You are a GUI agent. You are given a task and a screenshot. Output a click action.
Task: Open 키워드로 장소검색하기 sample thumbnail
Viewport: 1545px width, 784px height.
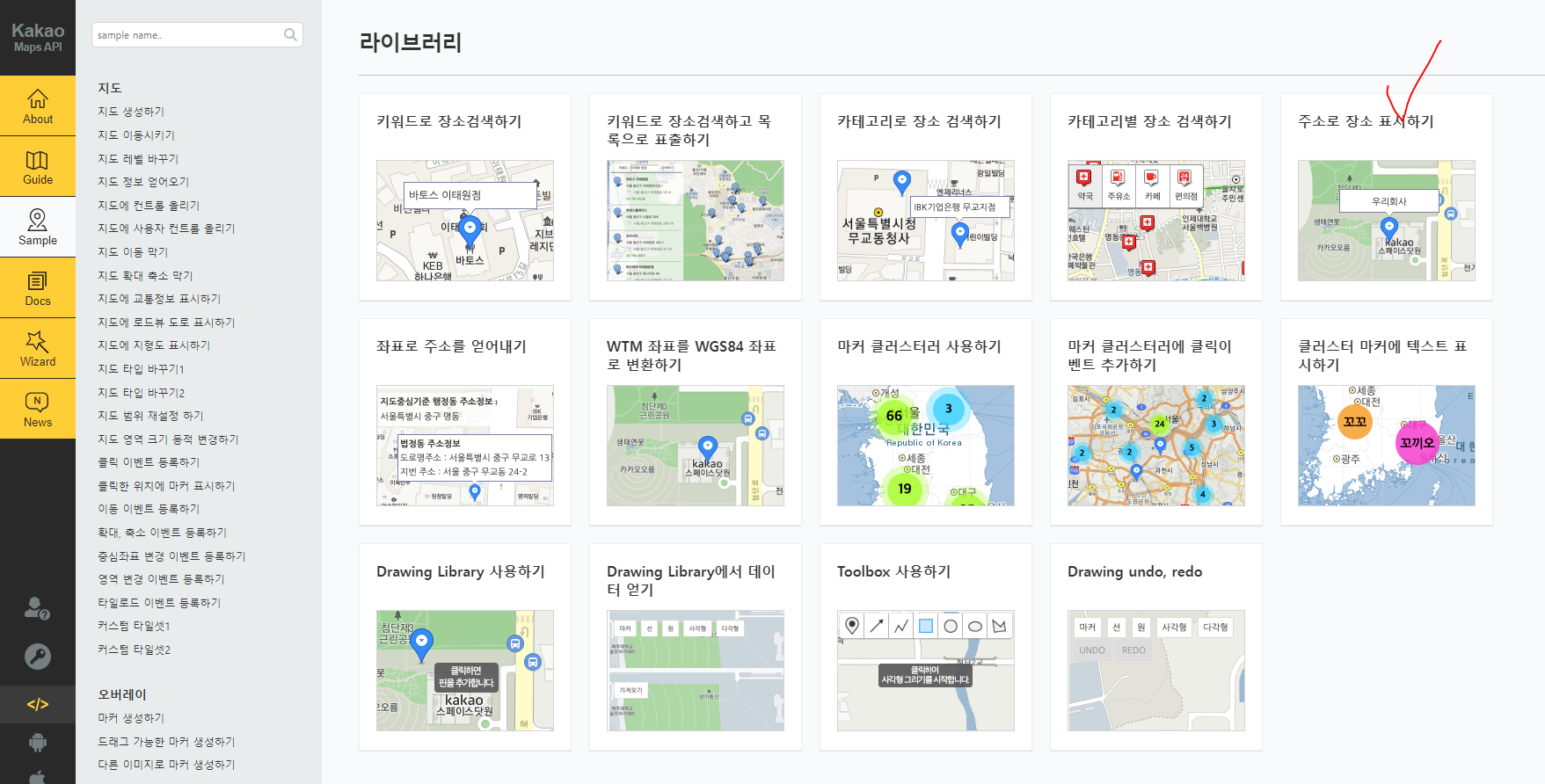[x=465, y=221]
